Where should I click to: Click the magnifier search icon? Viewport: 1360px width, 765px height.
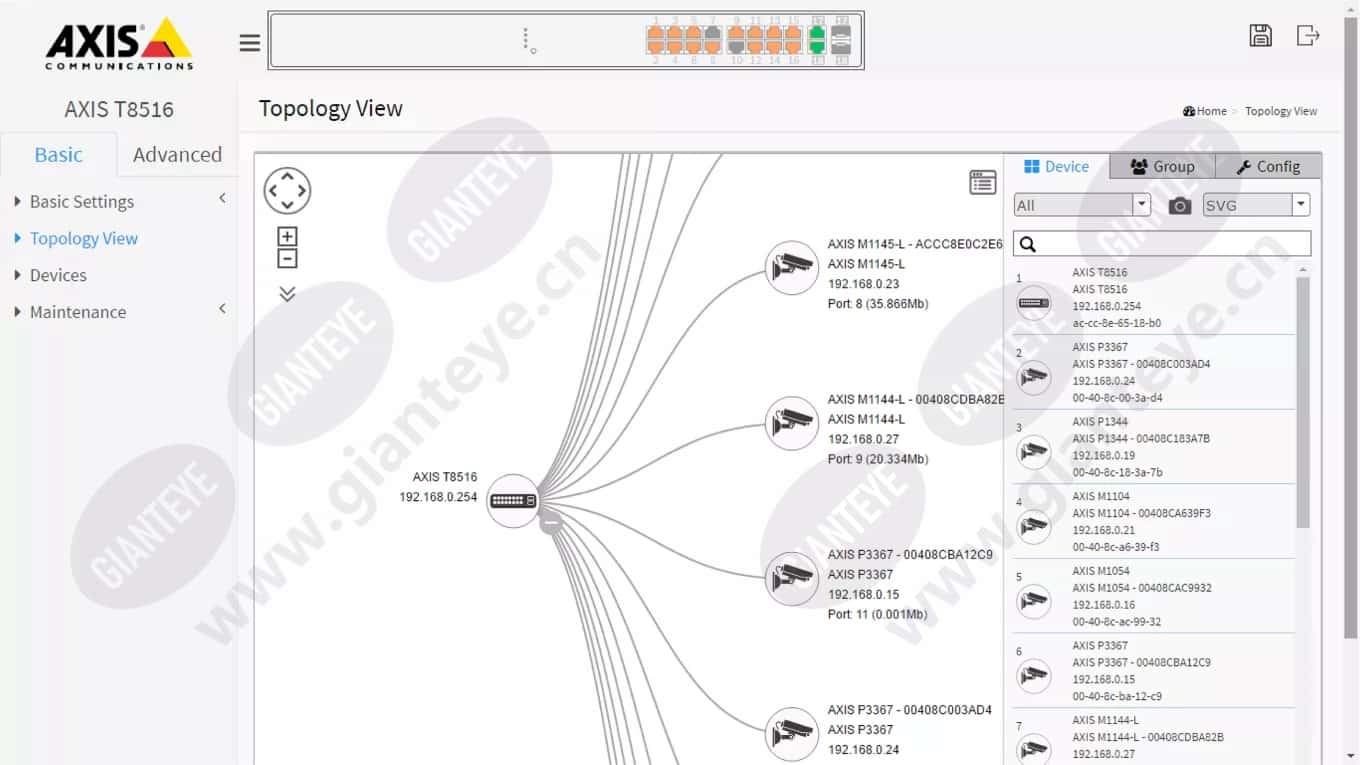(x=1027, y=244)
